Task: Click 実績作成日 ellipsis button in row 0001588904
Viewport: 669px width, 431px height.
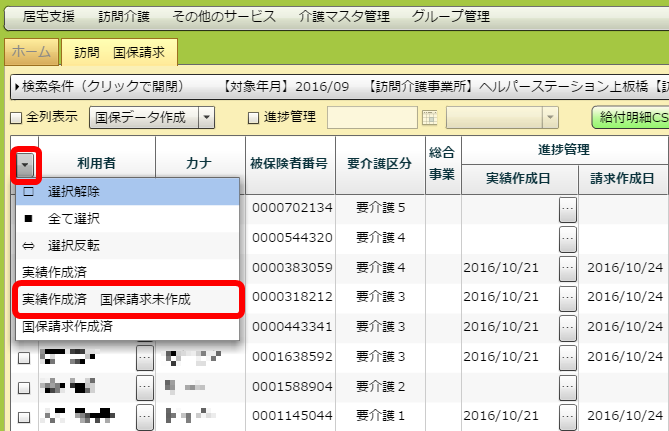Action: point(568,386)
